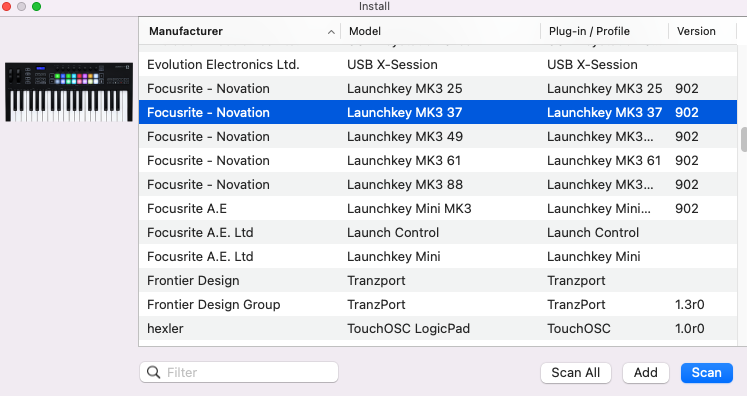Select the Launchkey MK3 25 model row
Screen dimensions: 747x396
[438, 88]
